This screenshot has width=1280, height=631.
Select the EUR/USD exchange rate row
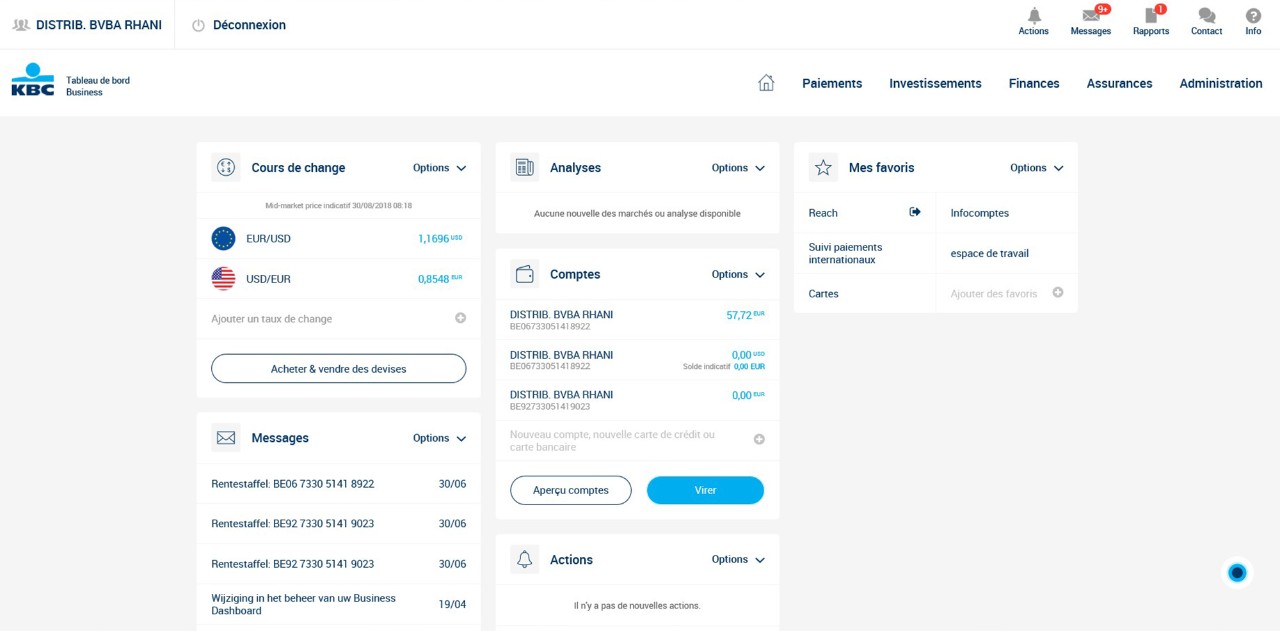tap(338, 239)
